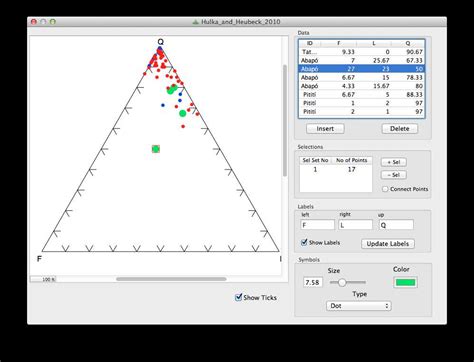Select the Abapó row with Q 78.33
This screenshot has height=362, width=474.
point(362,77)
